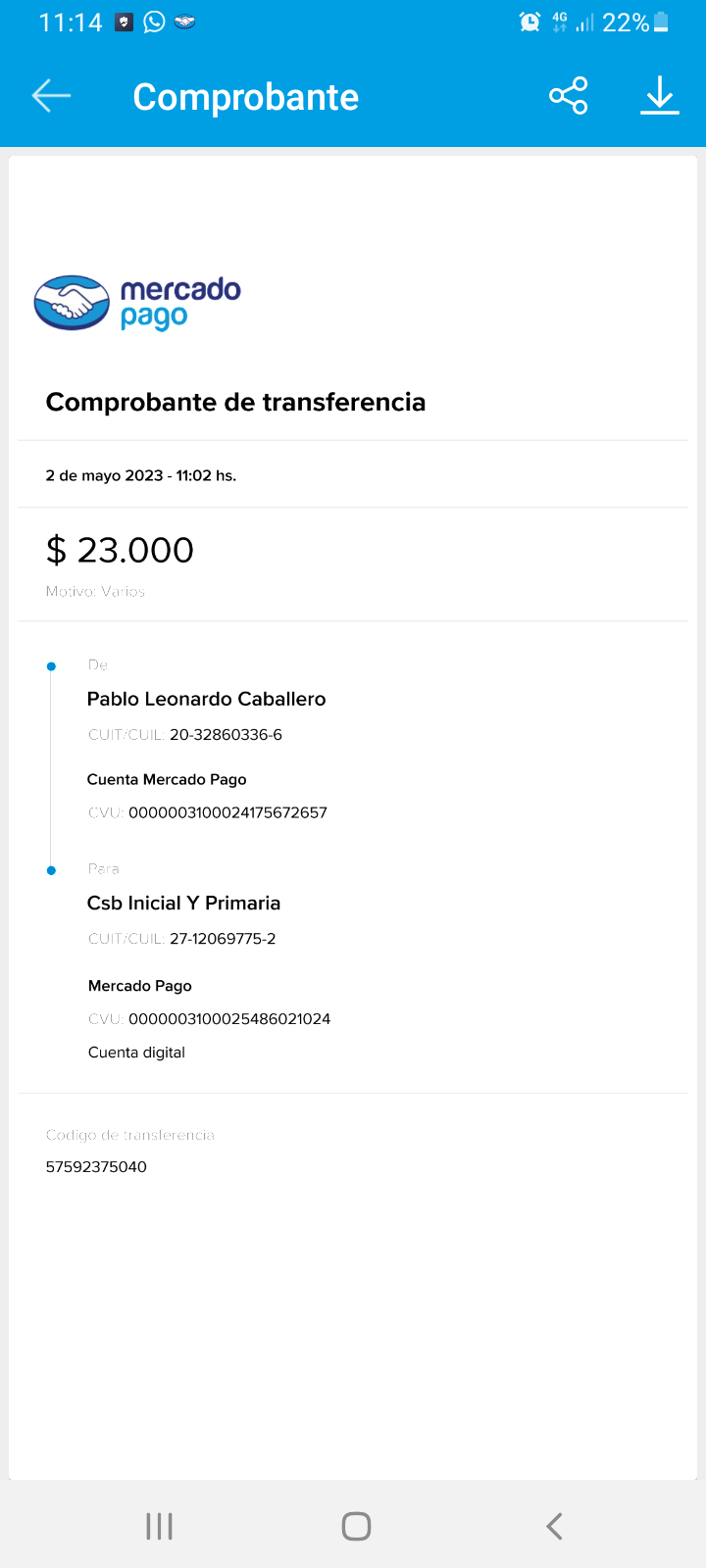706x1568 pixels.
Task: Tap the sender CUIT 20-32860336-6
Action: point(226,734)
